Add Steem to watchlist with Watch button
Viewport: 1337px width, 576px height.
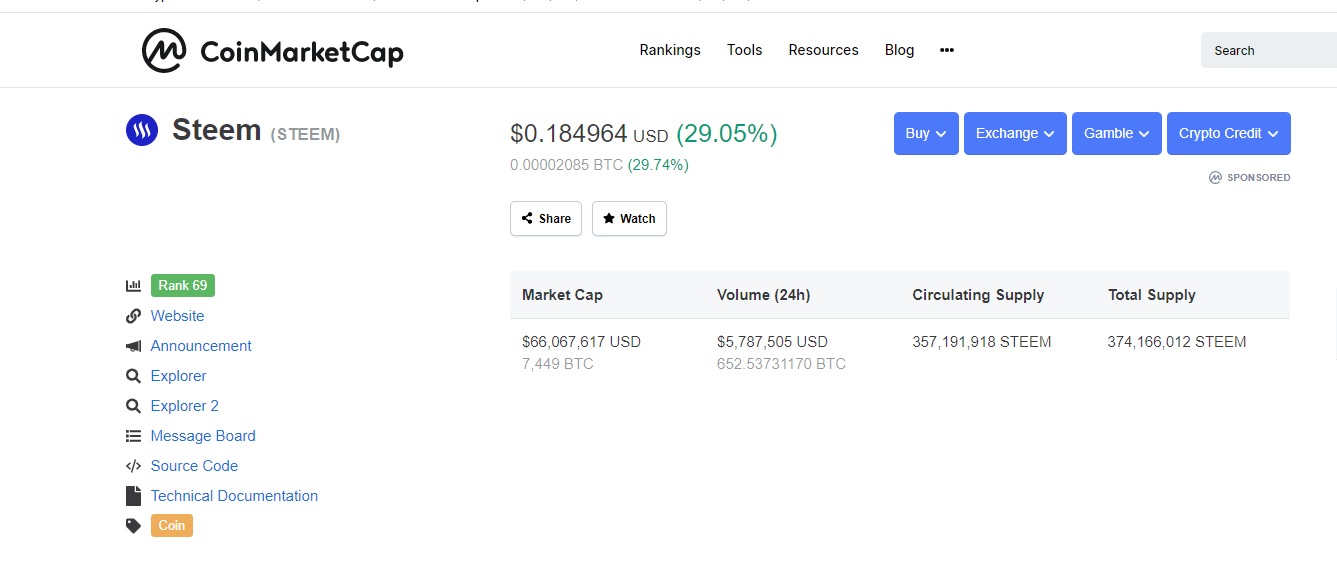[629, 218]
